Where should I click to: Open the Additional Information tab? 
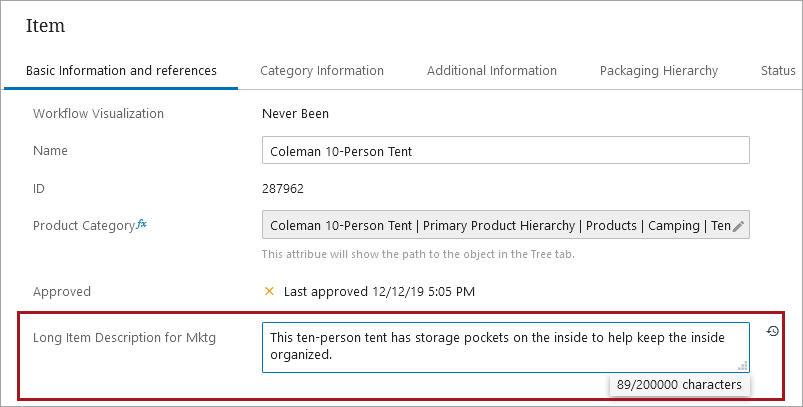(492, 71)
